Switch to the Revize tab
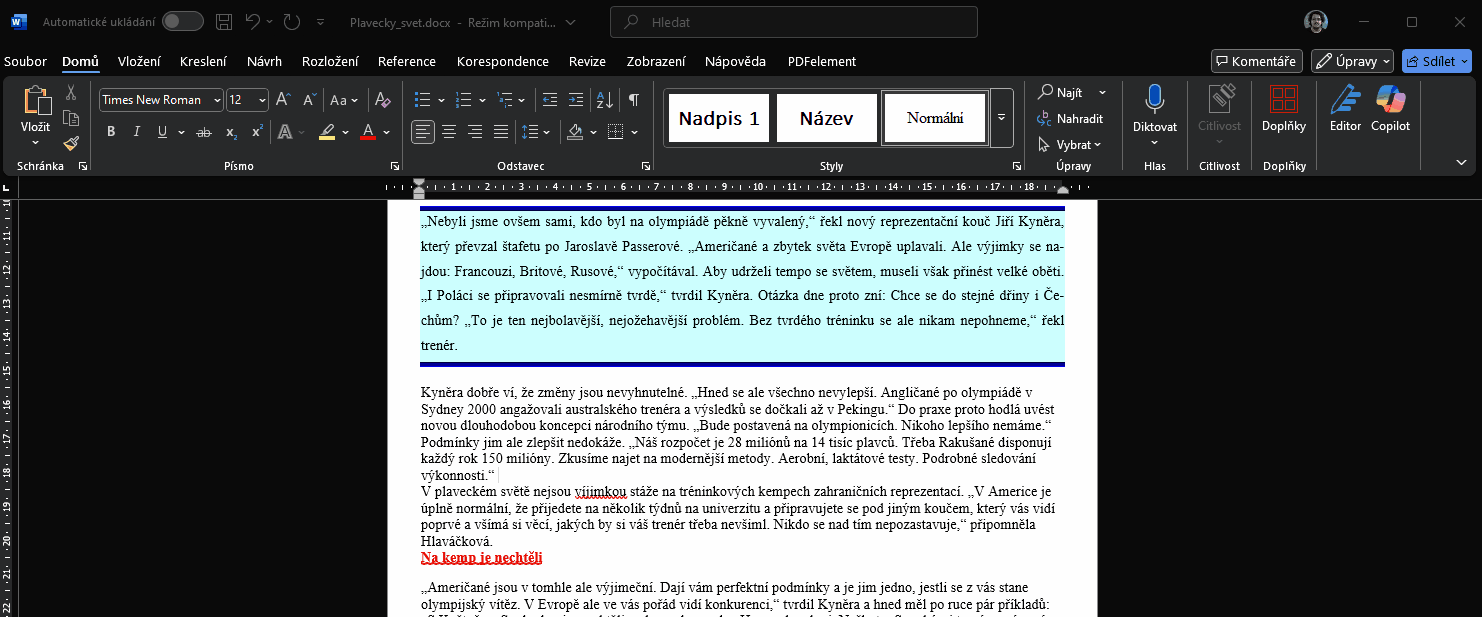This screenshot has width=1482, height=617. coord(587,61)
